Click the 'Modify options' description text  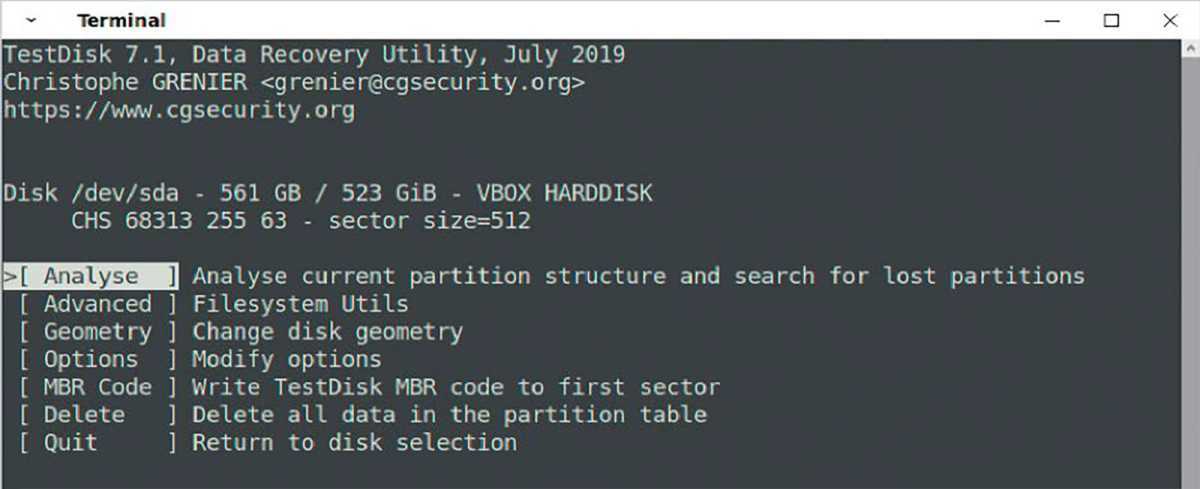pos(286,359)
